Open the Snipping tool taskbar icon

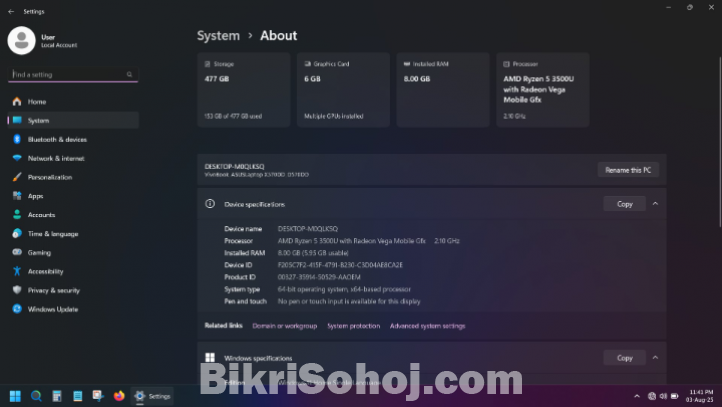tap(98, 396)
